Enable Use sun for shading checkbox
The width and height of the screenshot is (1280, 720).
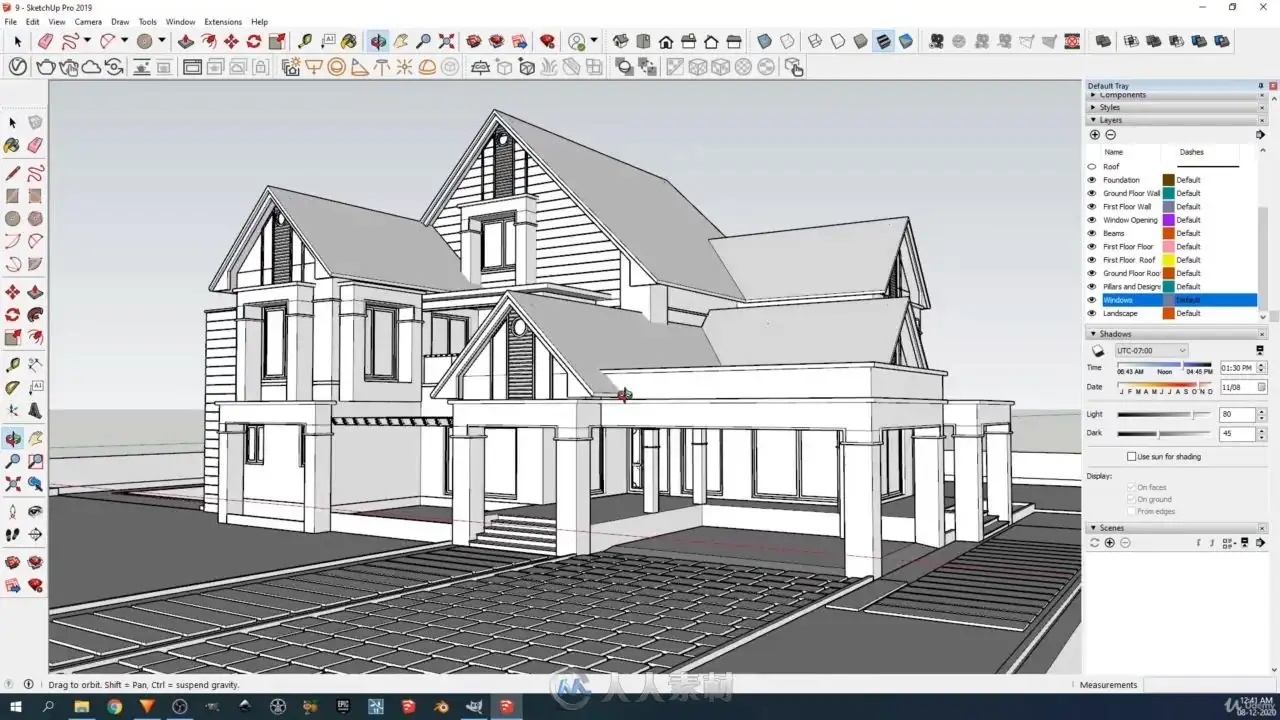[x=1131, y=456]
